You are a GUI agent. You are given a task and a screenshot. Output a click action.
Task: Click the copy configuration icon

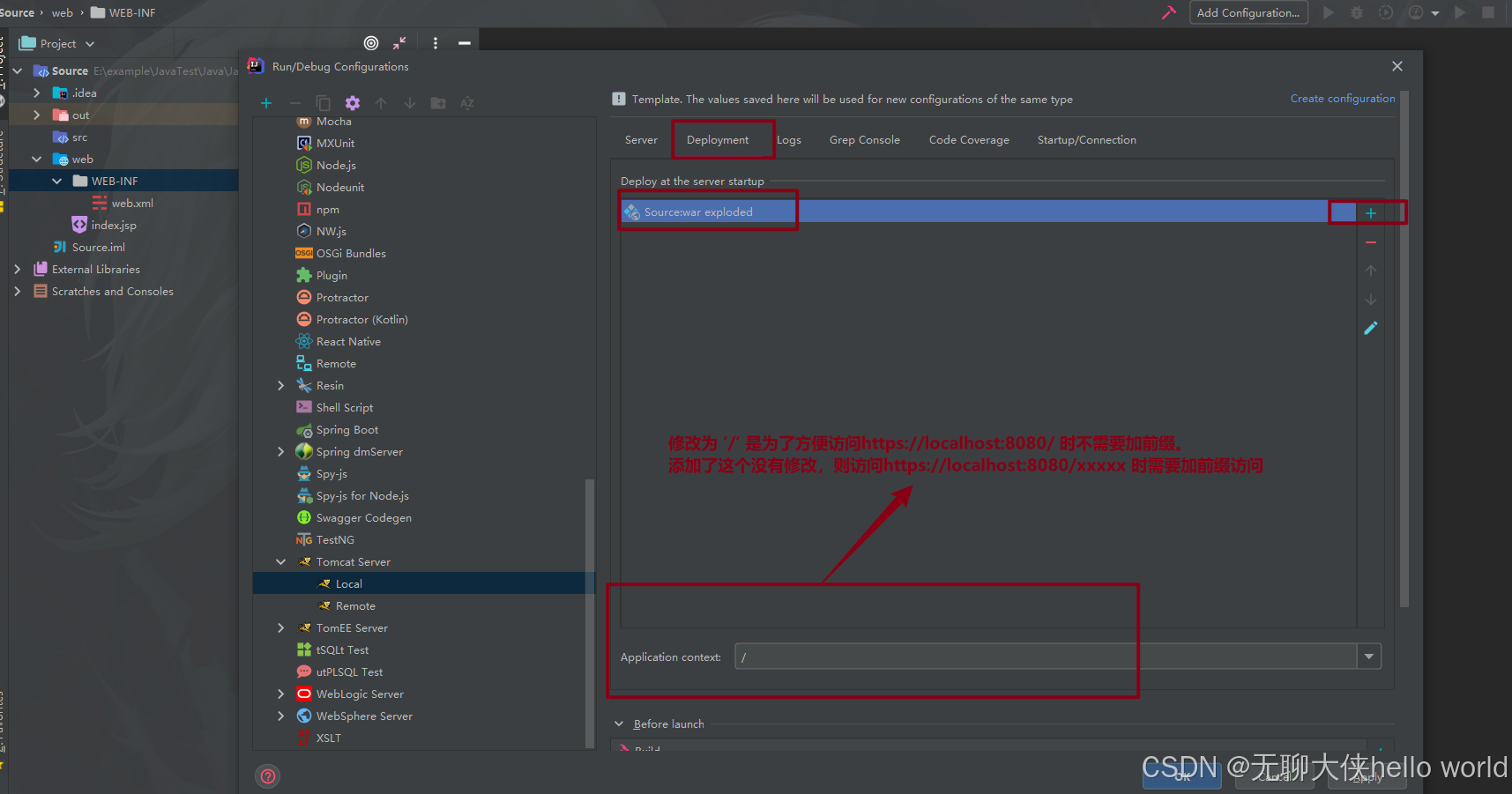324,103
